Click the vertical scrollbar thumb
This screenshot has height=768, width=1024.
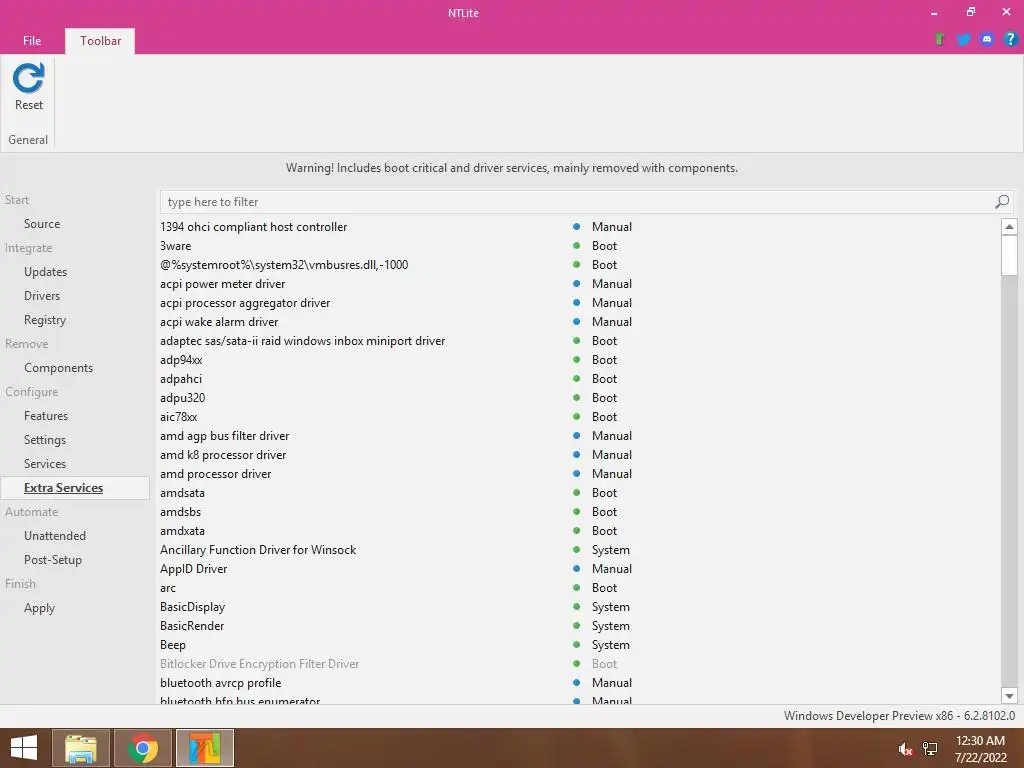coord(1009,255)
